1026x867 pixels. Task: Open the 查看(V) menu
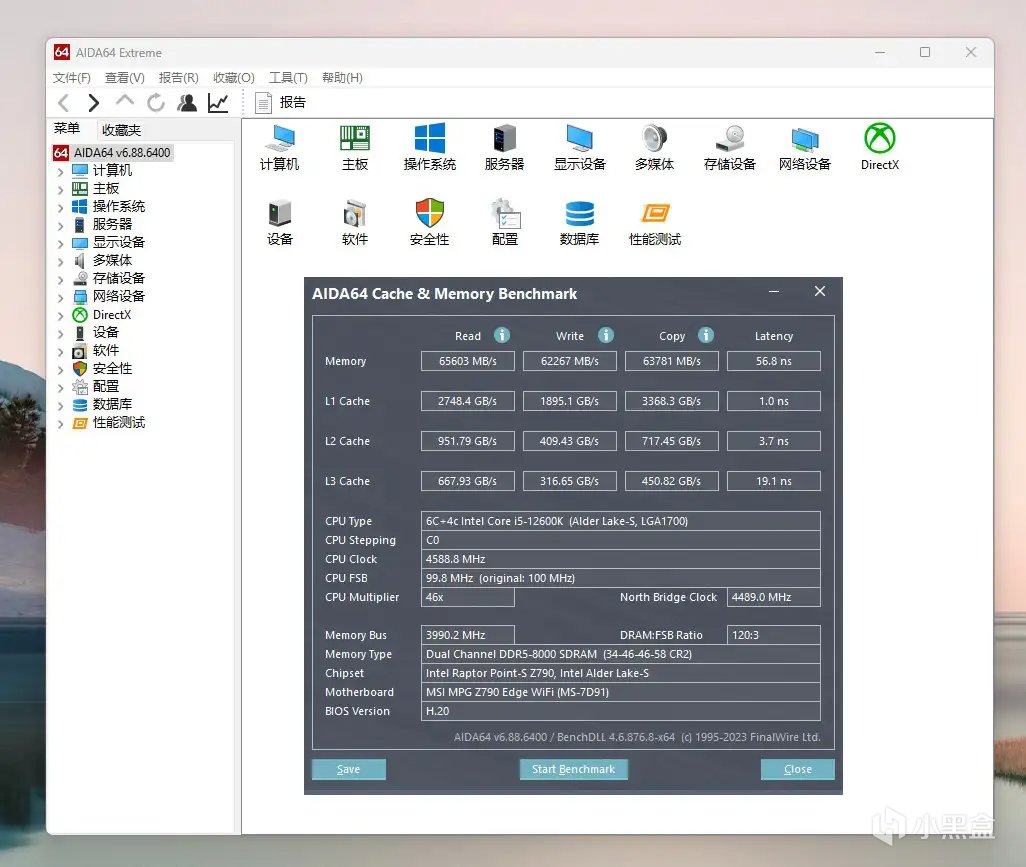(124, 78)
